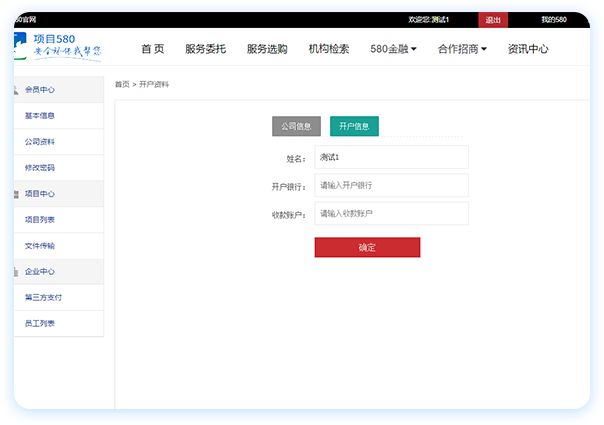
Task: Expand the 合作招商 dropdown menu
Action: tap(462, 49)
